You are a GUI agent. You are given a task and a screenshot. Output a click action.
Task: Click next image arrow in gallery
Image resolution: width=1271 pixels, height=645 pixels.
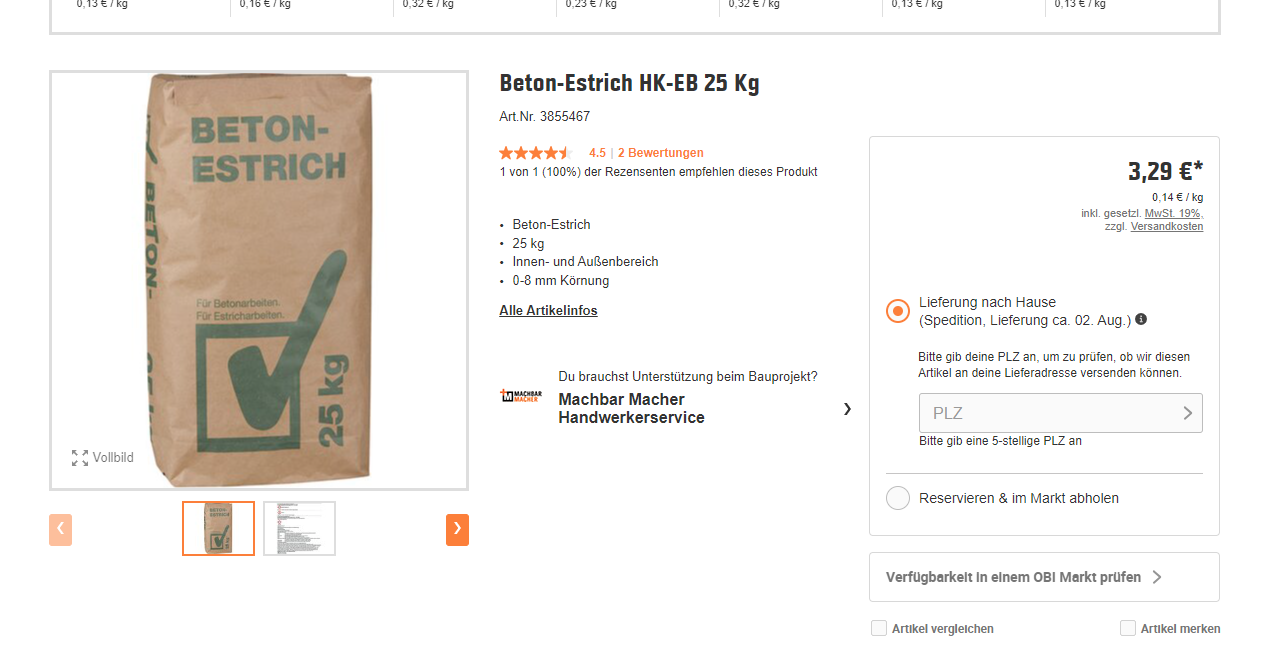(457, 529)
